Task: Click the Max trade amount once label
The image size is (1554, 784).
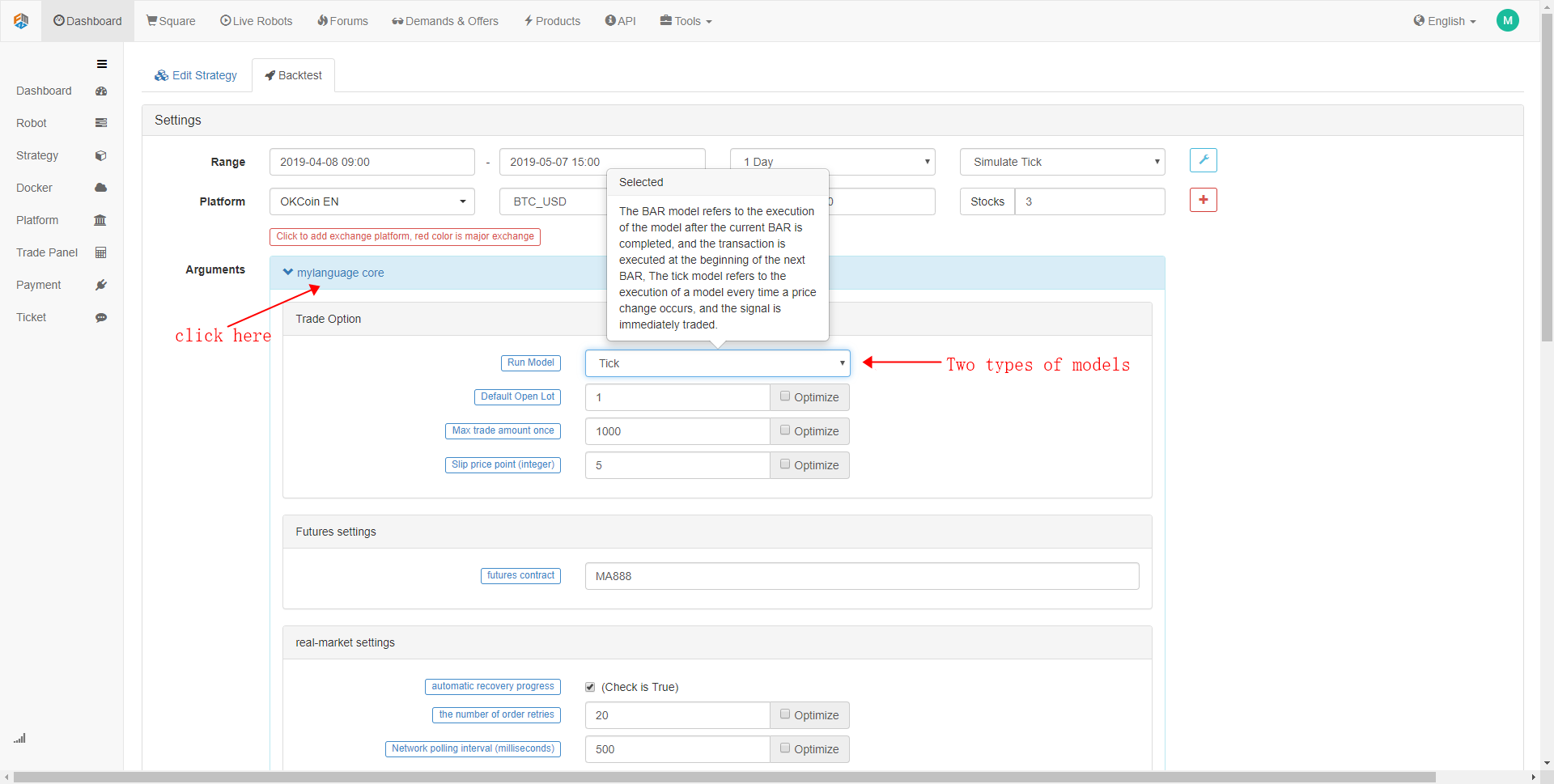Action: (x=503, y=431)
